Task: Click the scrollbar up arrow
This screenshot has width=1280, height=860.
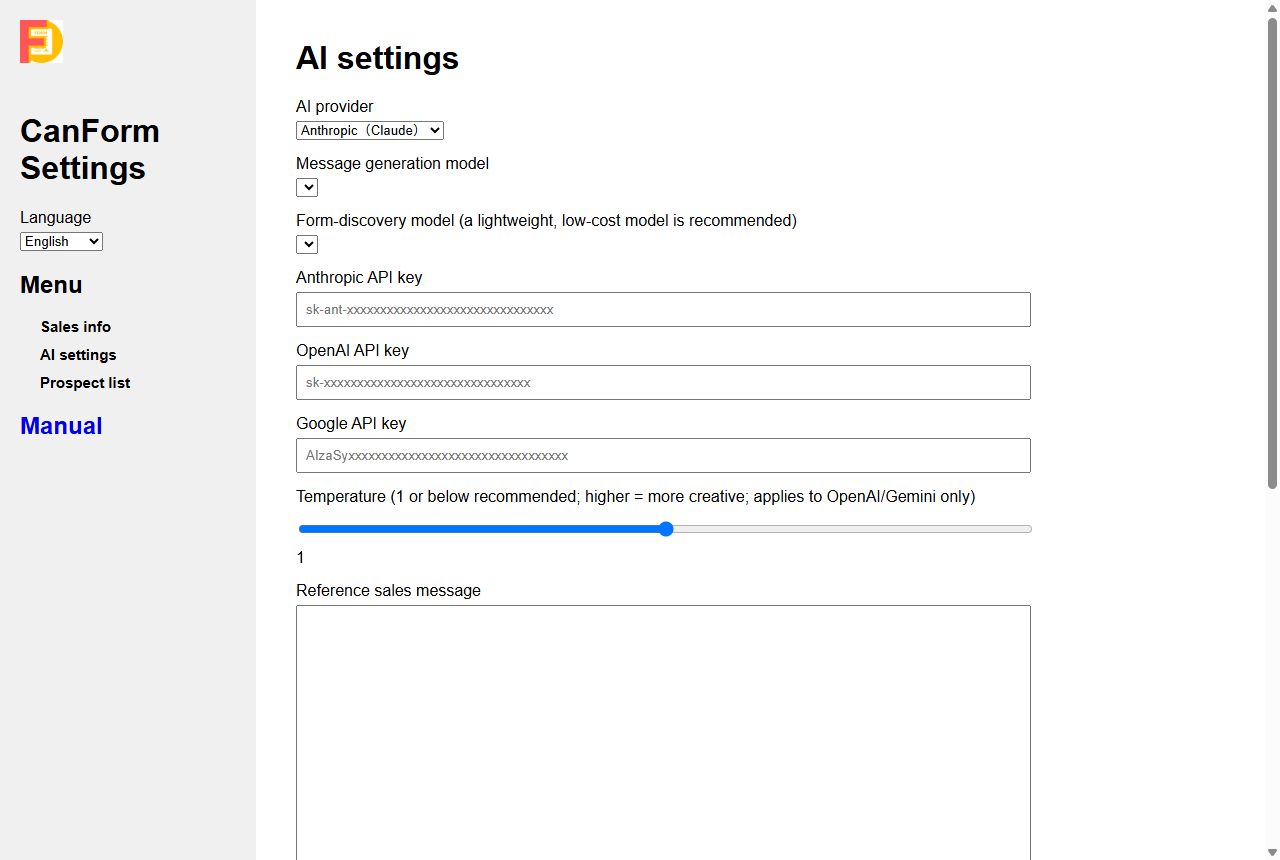Action: coord(1272,8)
